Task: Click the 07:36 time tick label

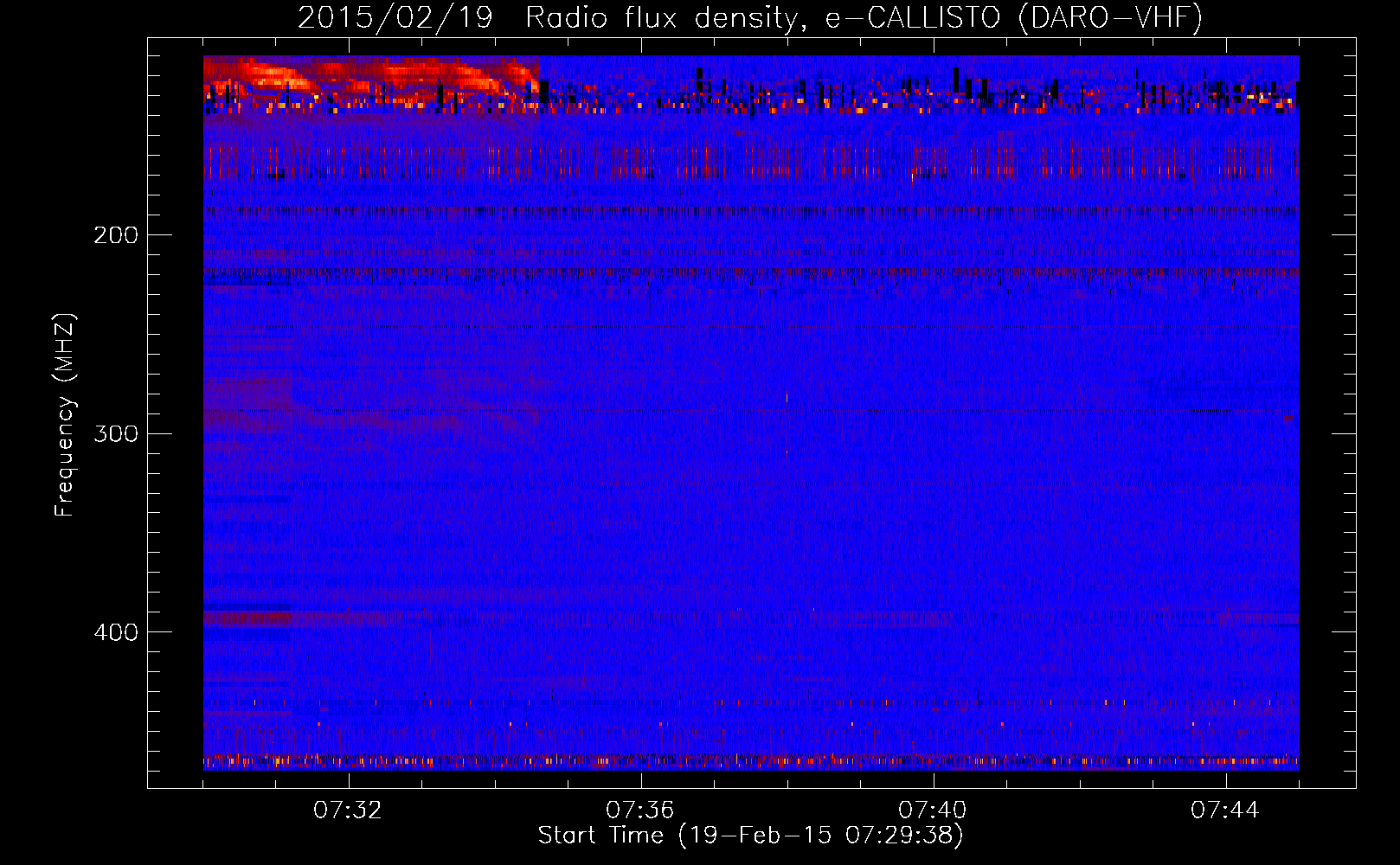Action: [x=640, y=811]
